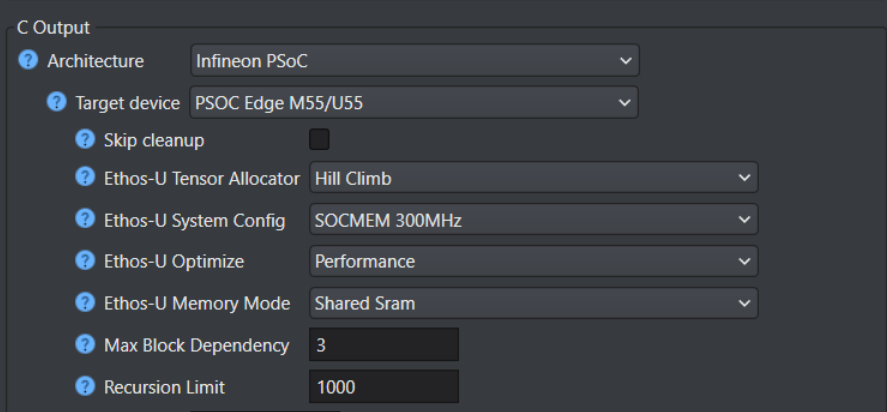
Task: Expand the Ethos-U System Config dropdown
Action: click(x=533, y=220)
